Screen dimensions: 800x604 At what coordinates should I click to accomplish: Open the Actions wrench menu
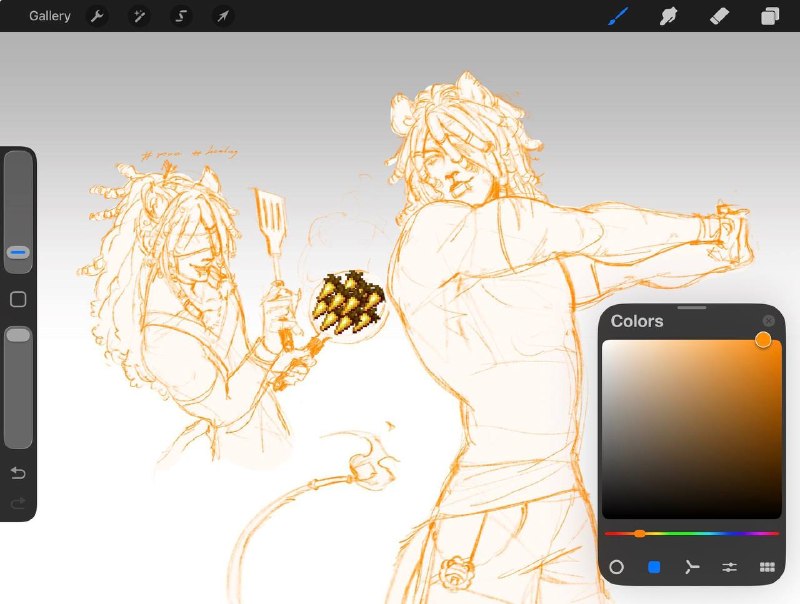[97, 16]
